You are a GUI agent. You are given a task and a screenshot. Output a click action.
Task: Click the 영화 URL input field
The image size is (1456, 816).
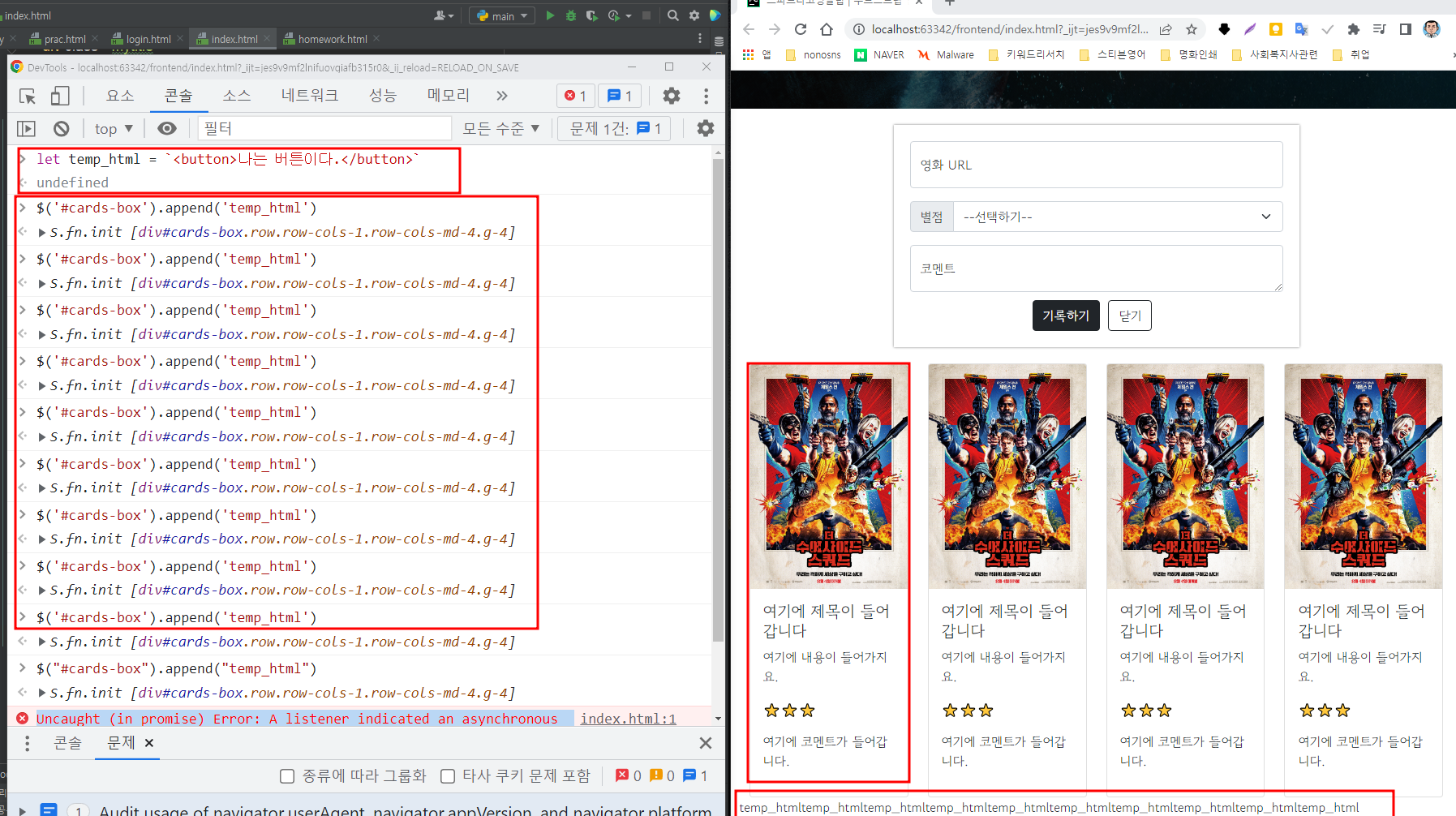click(1097, 165)
